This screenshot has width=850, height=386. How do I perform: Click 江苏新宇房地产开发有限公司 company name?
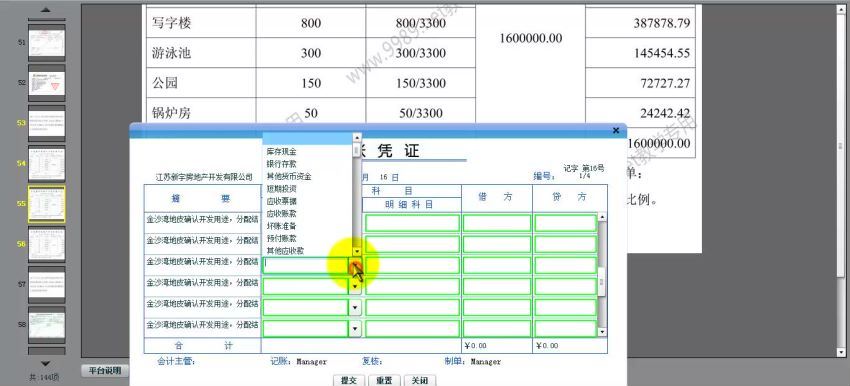204,177
